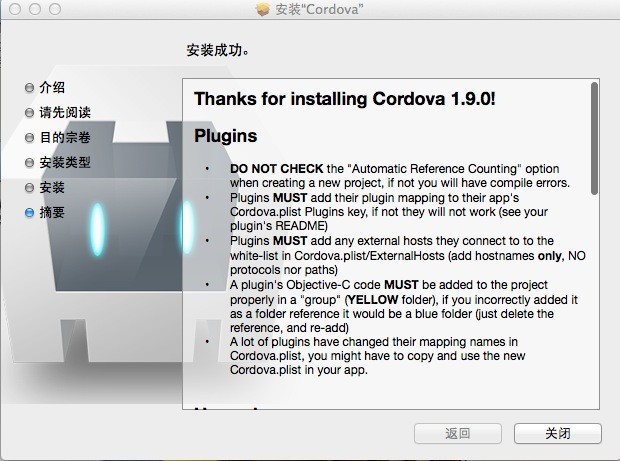Click the blue active bullet beside 摘要

click(x=29, y=213)
